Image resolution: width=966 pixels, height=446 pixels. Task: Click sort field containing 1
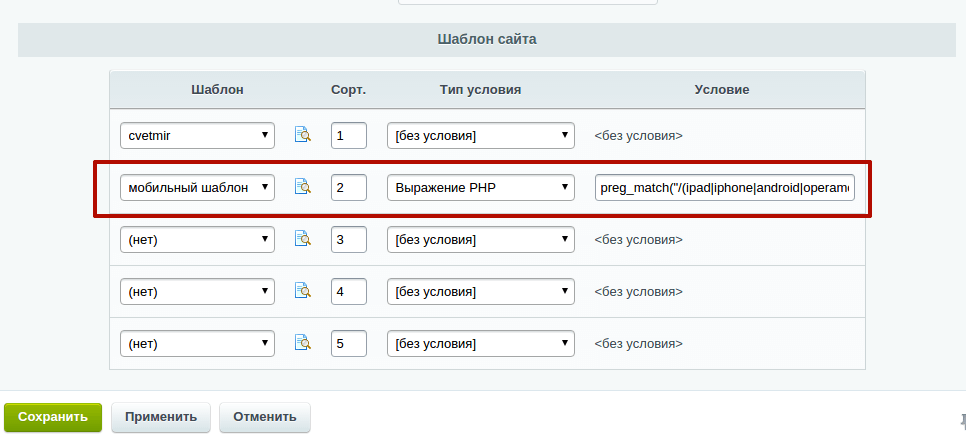tap(348, 135)
